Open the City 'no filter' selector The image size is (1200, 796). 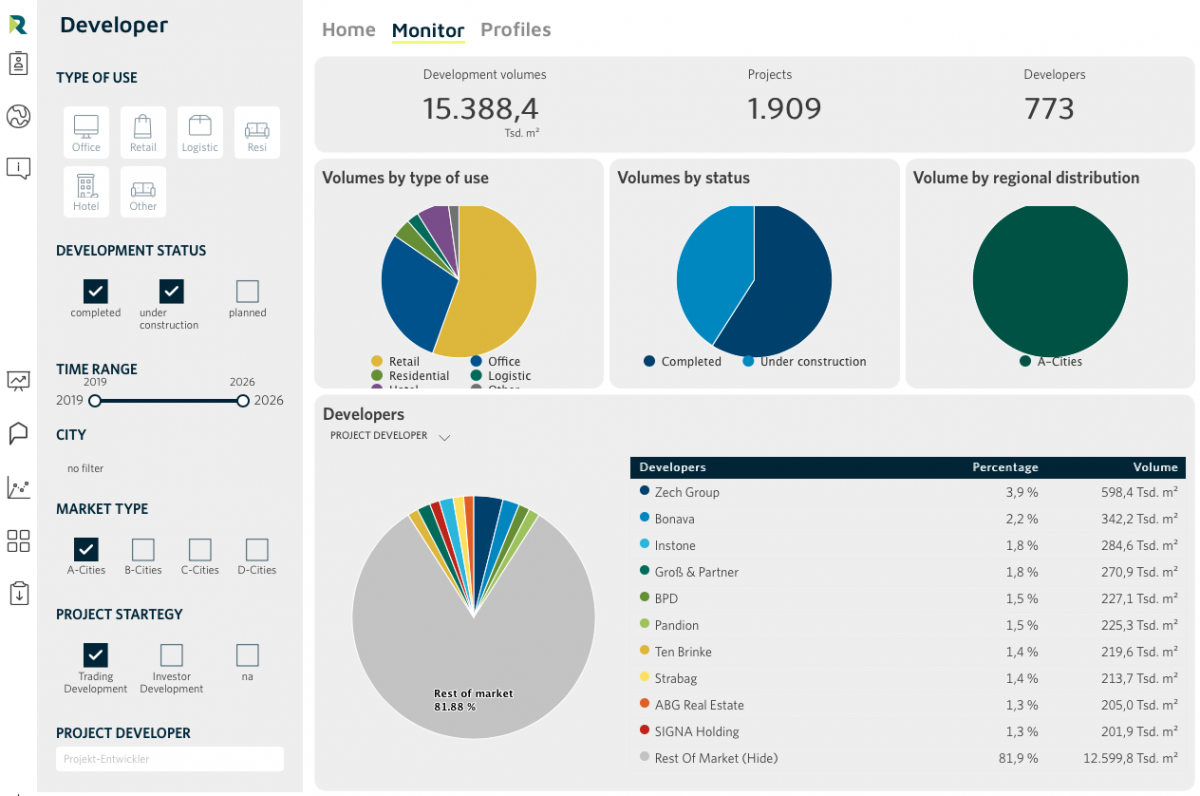(x=85, y=468)
